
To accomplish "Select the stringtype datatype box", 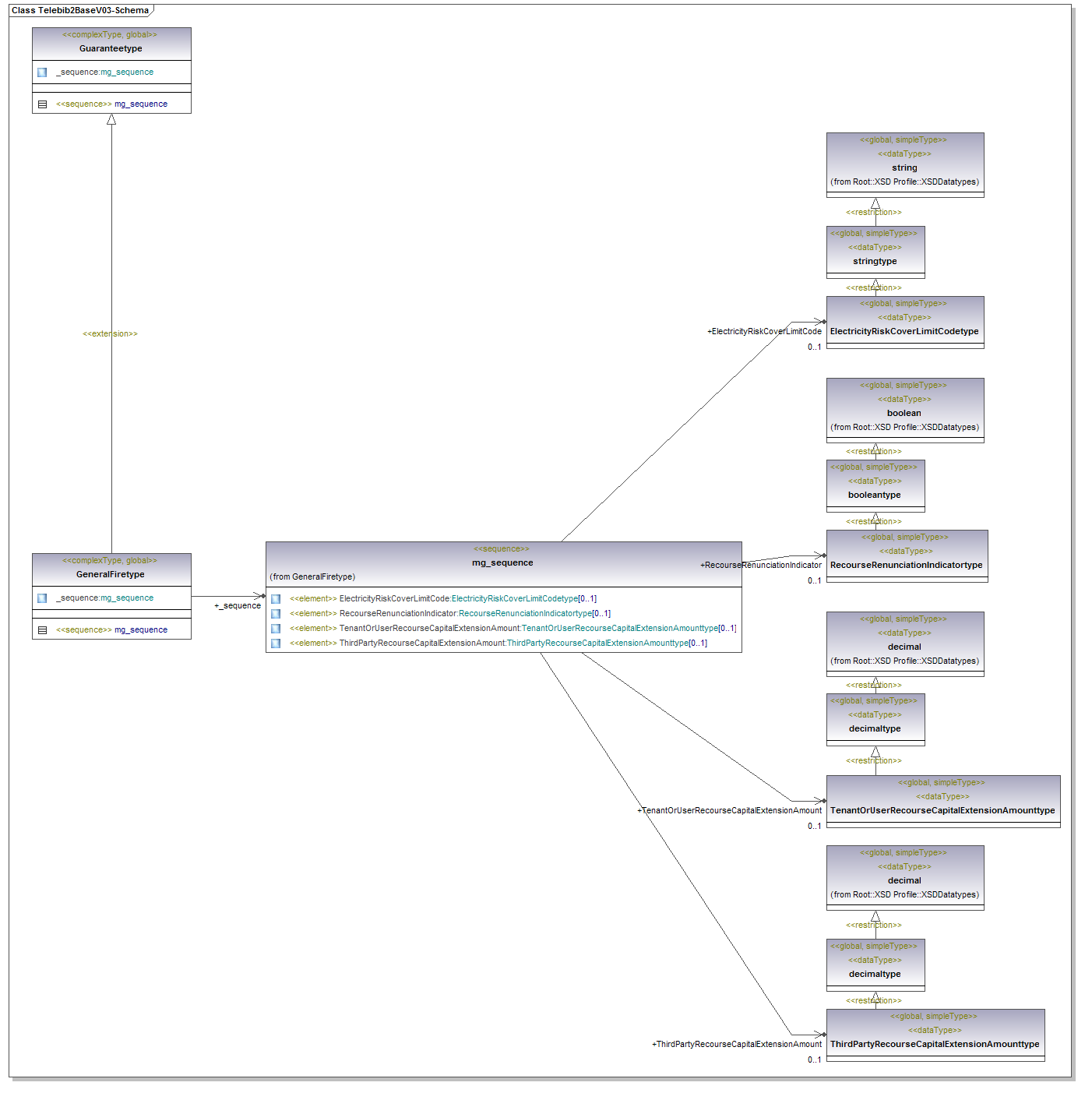I will 875,261.
